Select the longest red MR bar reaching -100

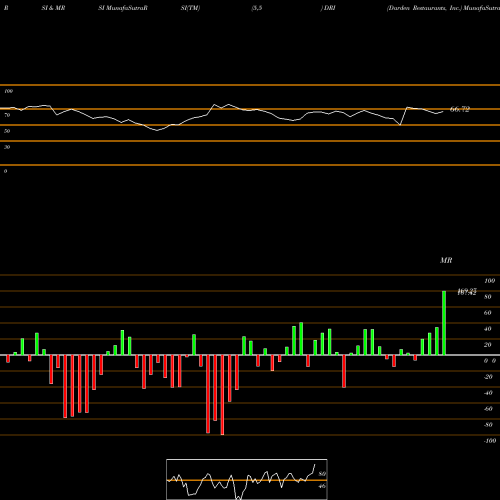(222, 395)
